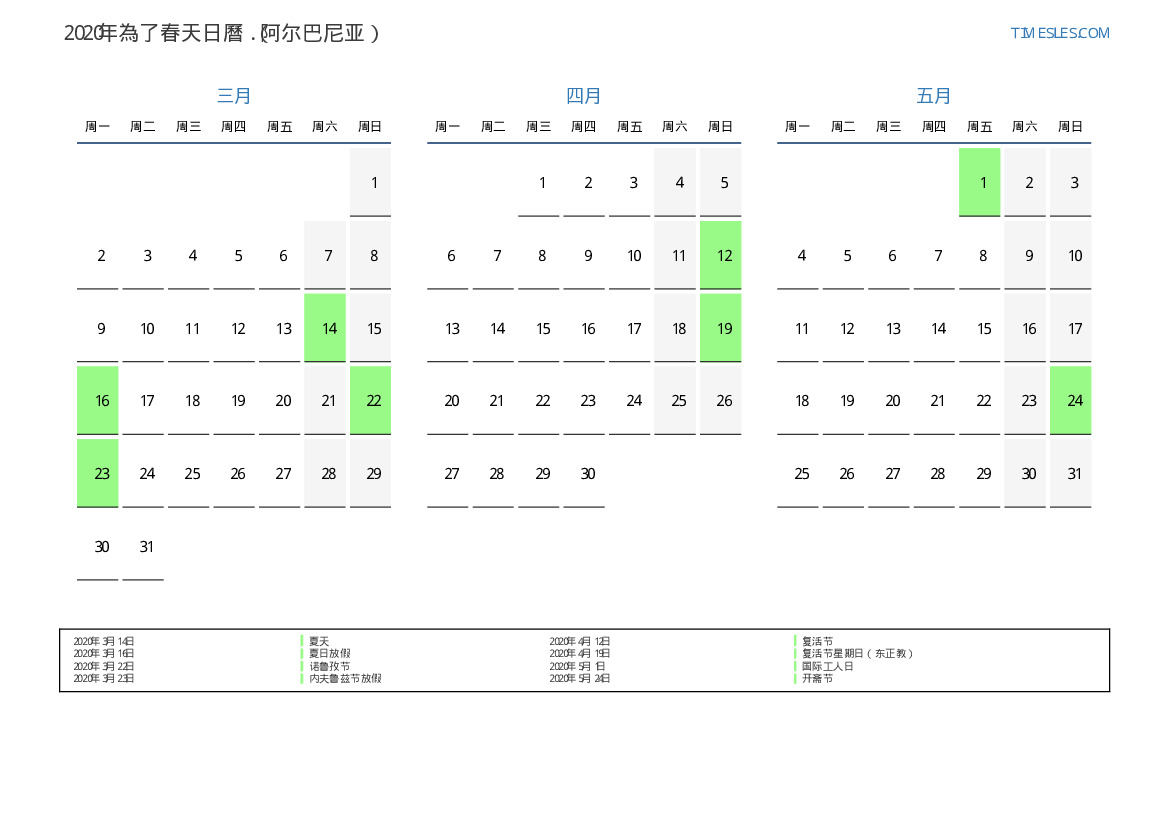
Task: Click May 24 highlighted date cell
Action: coord(1071,400)
